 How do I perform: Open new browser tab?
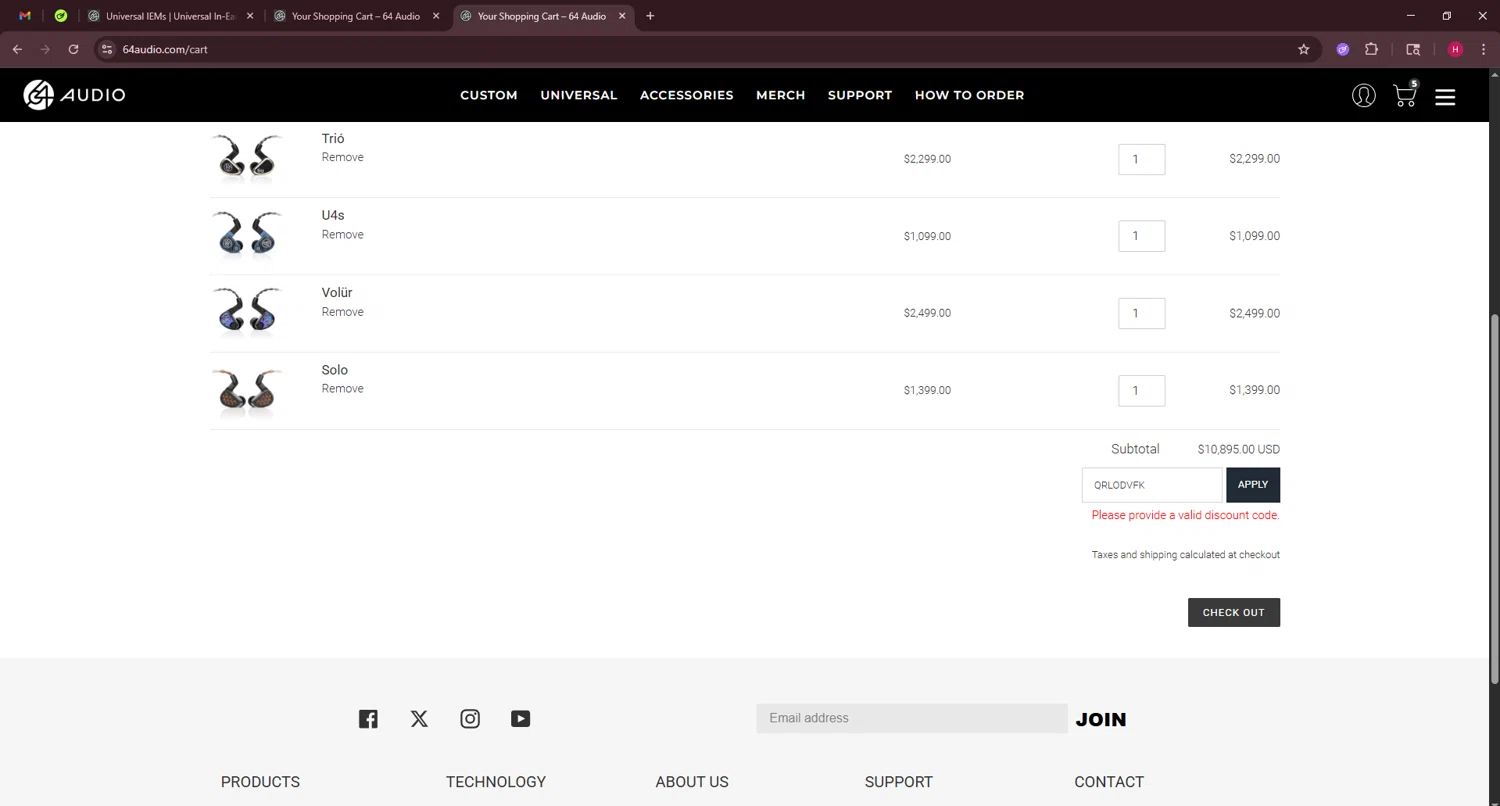pos(650,16)
